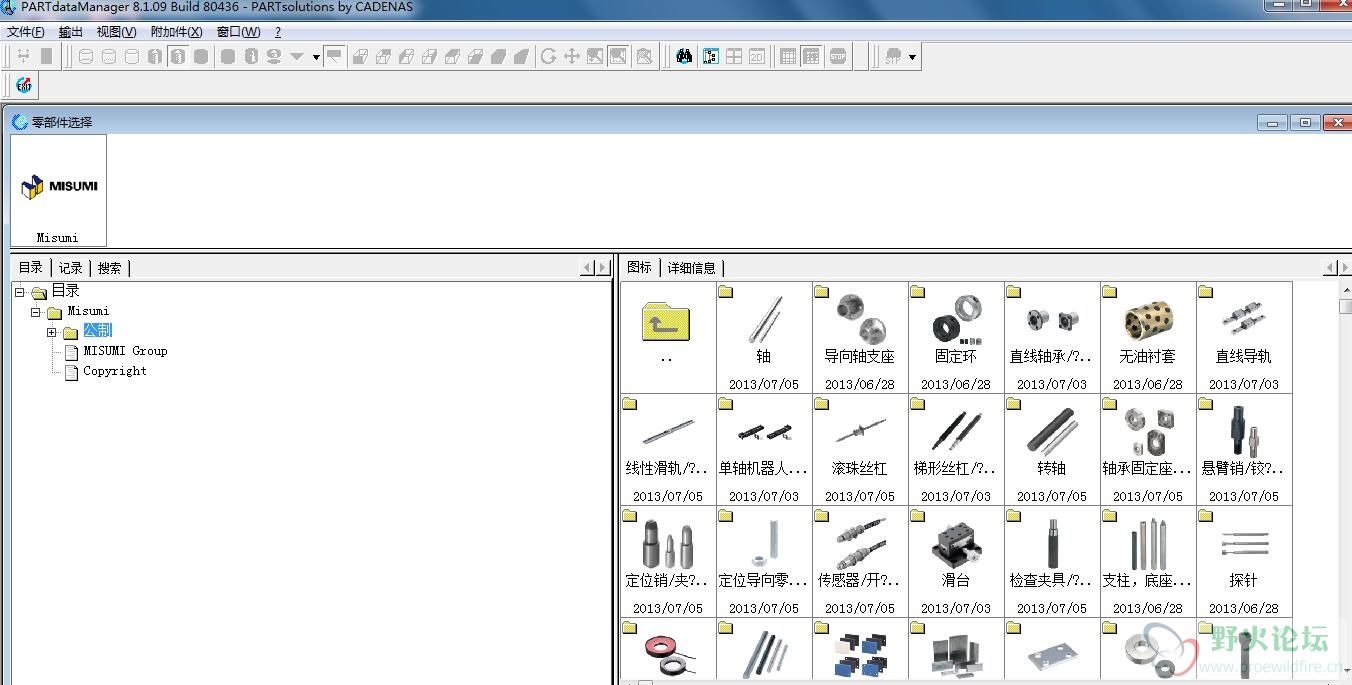Toggle the tree structure view toolbar icon
The image size is (1352, 685).
coord(710,56)
